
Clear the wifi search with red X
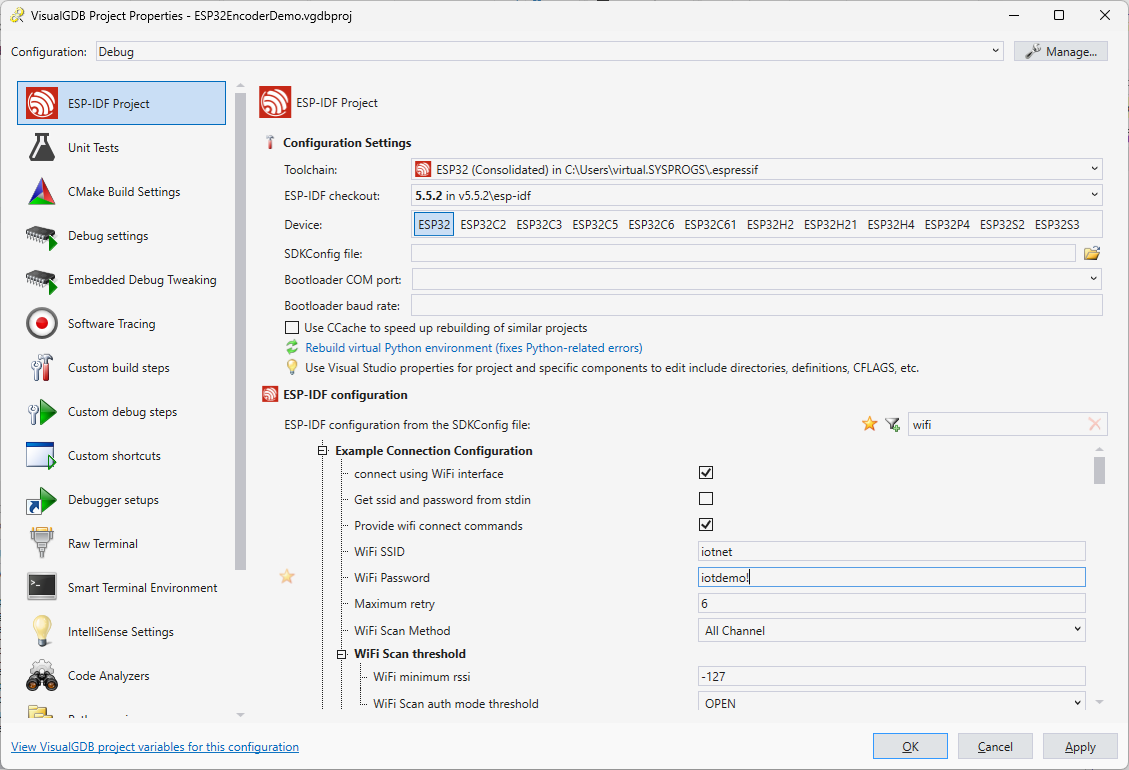click(x=1094, y=424)
